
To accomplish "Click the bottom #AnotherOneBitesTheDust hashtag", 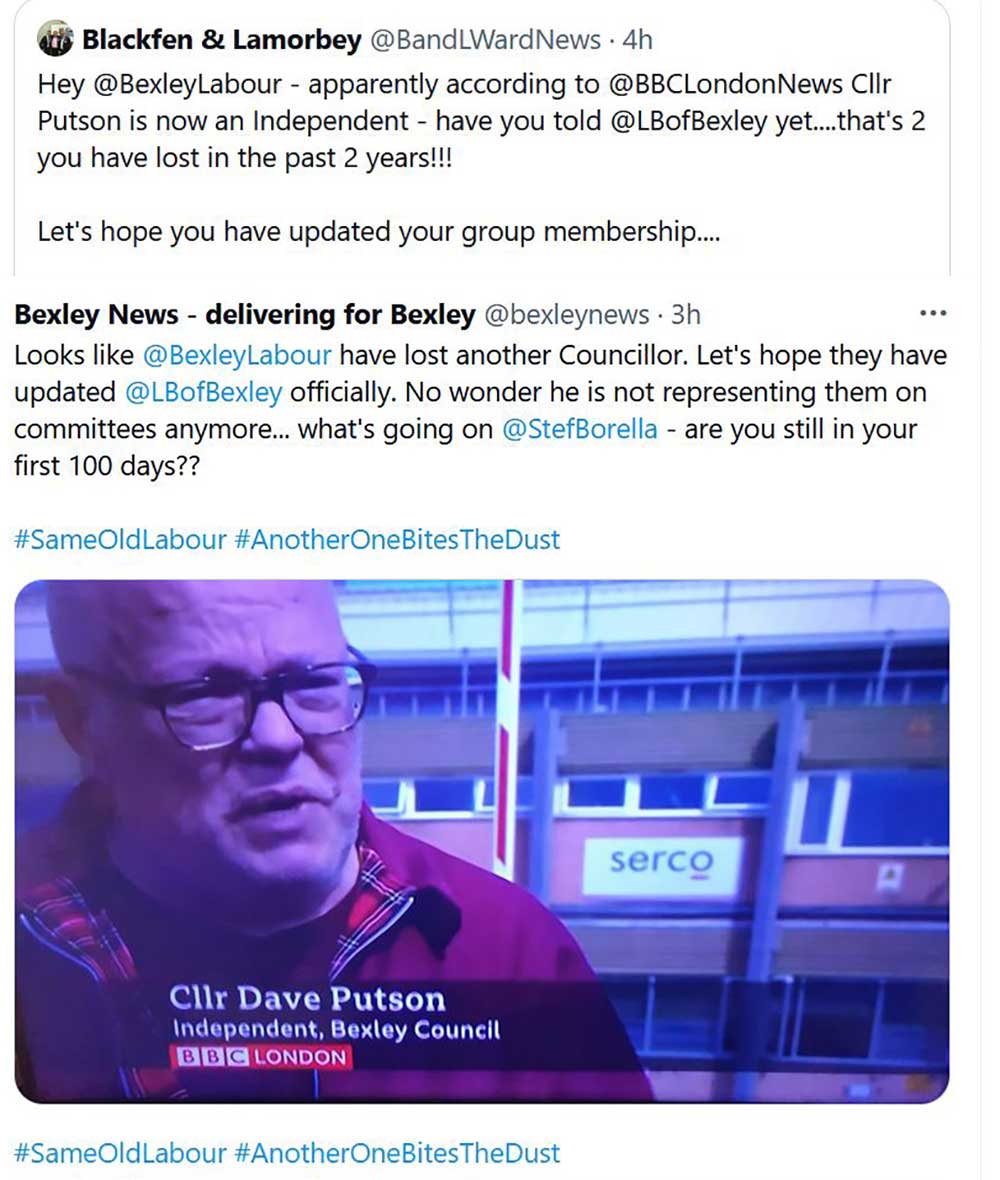I will (x=397, y=1153).
